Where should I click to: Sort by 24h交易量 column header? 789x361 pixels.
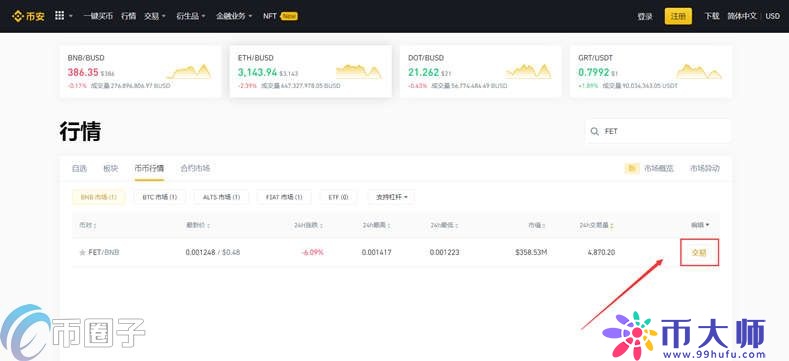[x=597, y=225]
